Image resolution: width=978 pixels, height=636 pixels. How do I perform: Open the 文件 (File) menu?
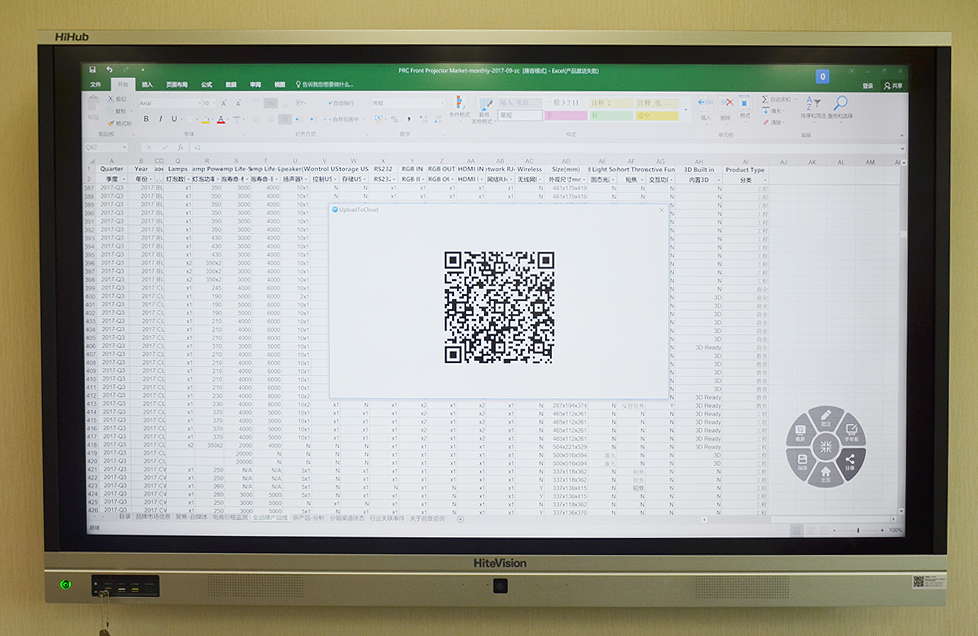tap(96, 85)
